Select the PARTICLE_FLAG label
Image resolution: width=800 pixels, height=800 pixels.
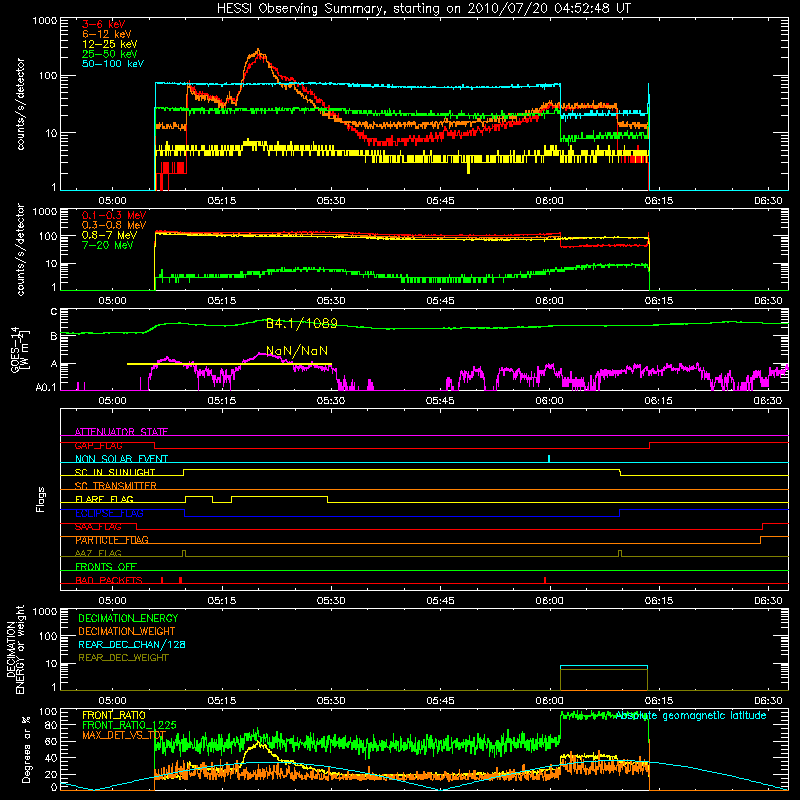(112, 540)
